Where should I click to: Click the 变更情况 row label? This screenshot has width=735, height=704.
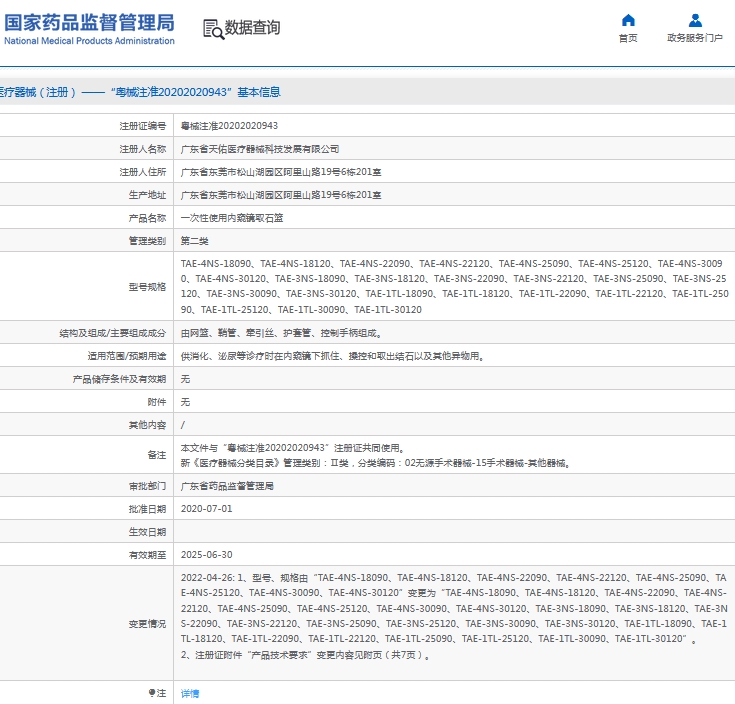tap(147, 623)
